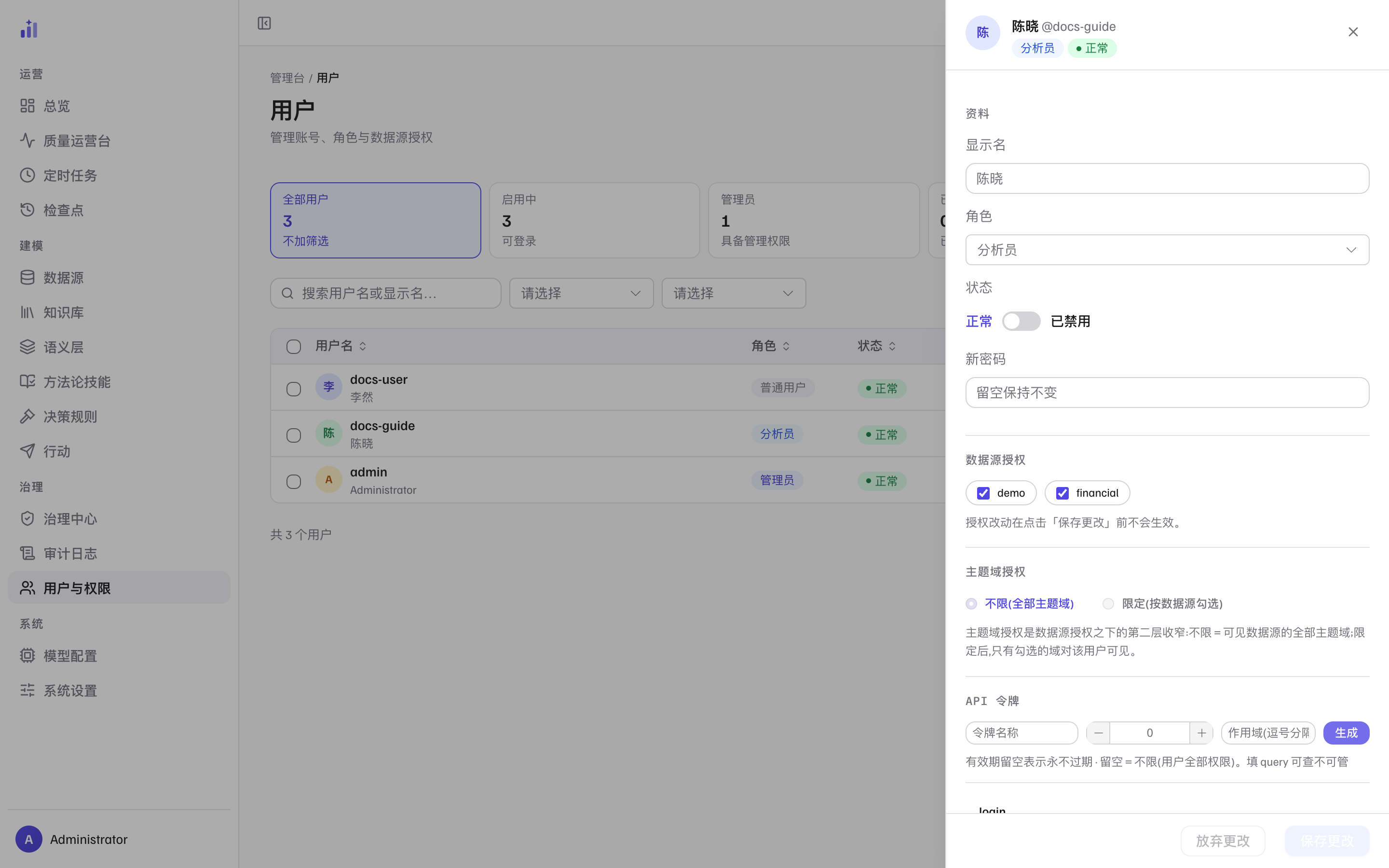Select 限定(按数据源勾选) radio option
This screenshot has height=868, width=1389.
tap(1108, 603)
